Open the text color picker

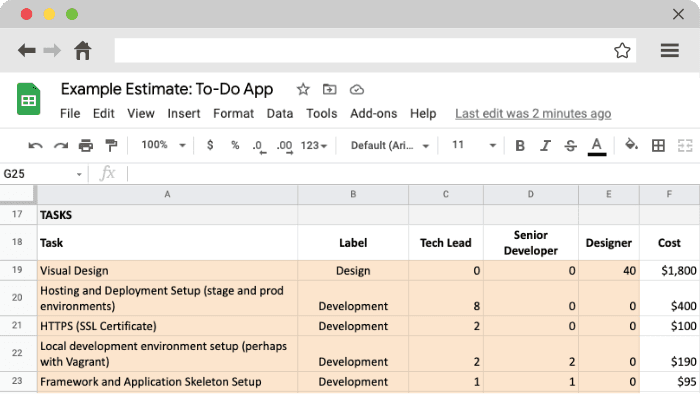pyautogui.click(x=597, y=147)
